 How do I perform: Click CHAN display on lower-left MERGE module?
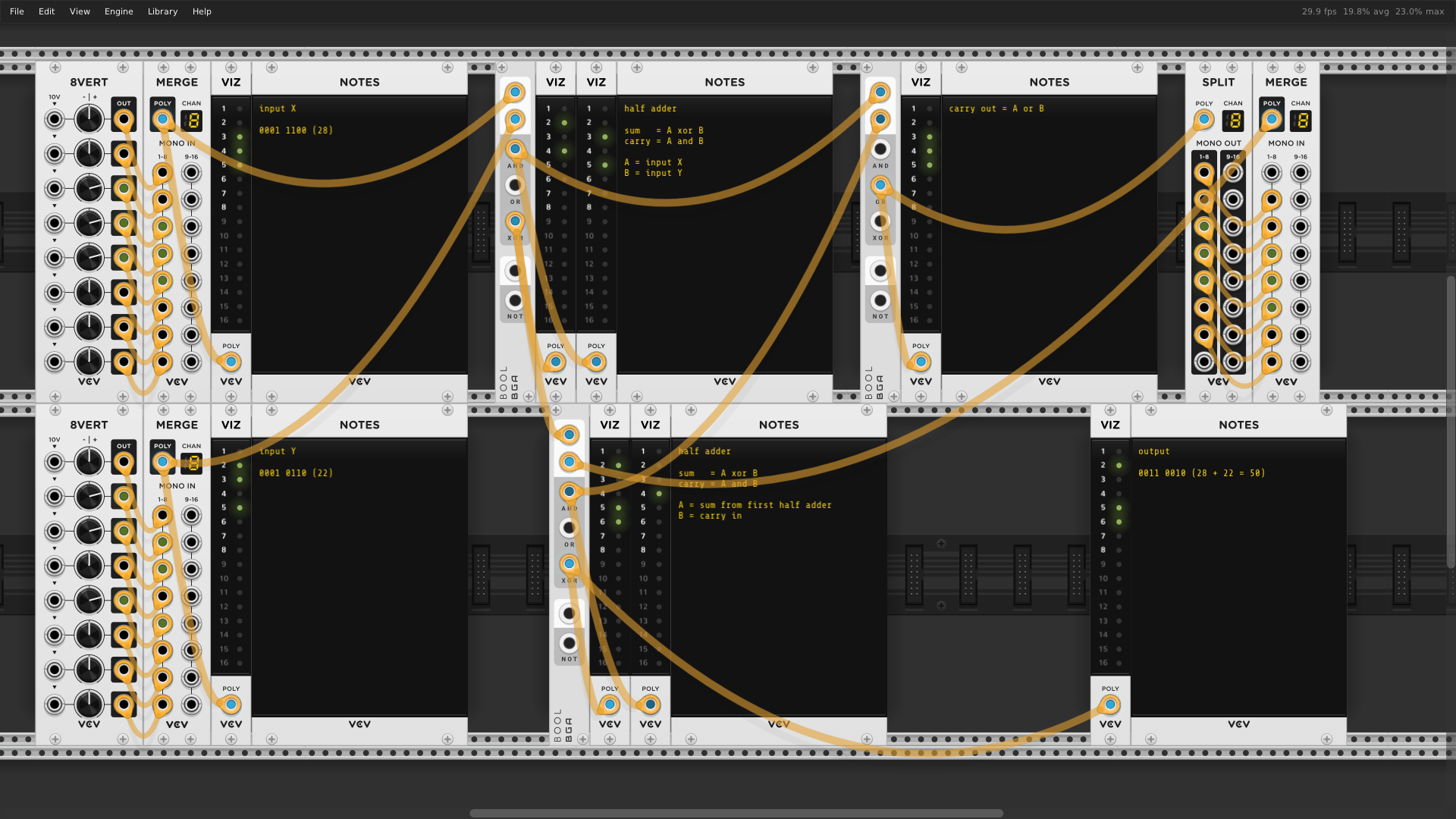[x=192, y=463]
